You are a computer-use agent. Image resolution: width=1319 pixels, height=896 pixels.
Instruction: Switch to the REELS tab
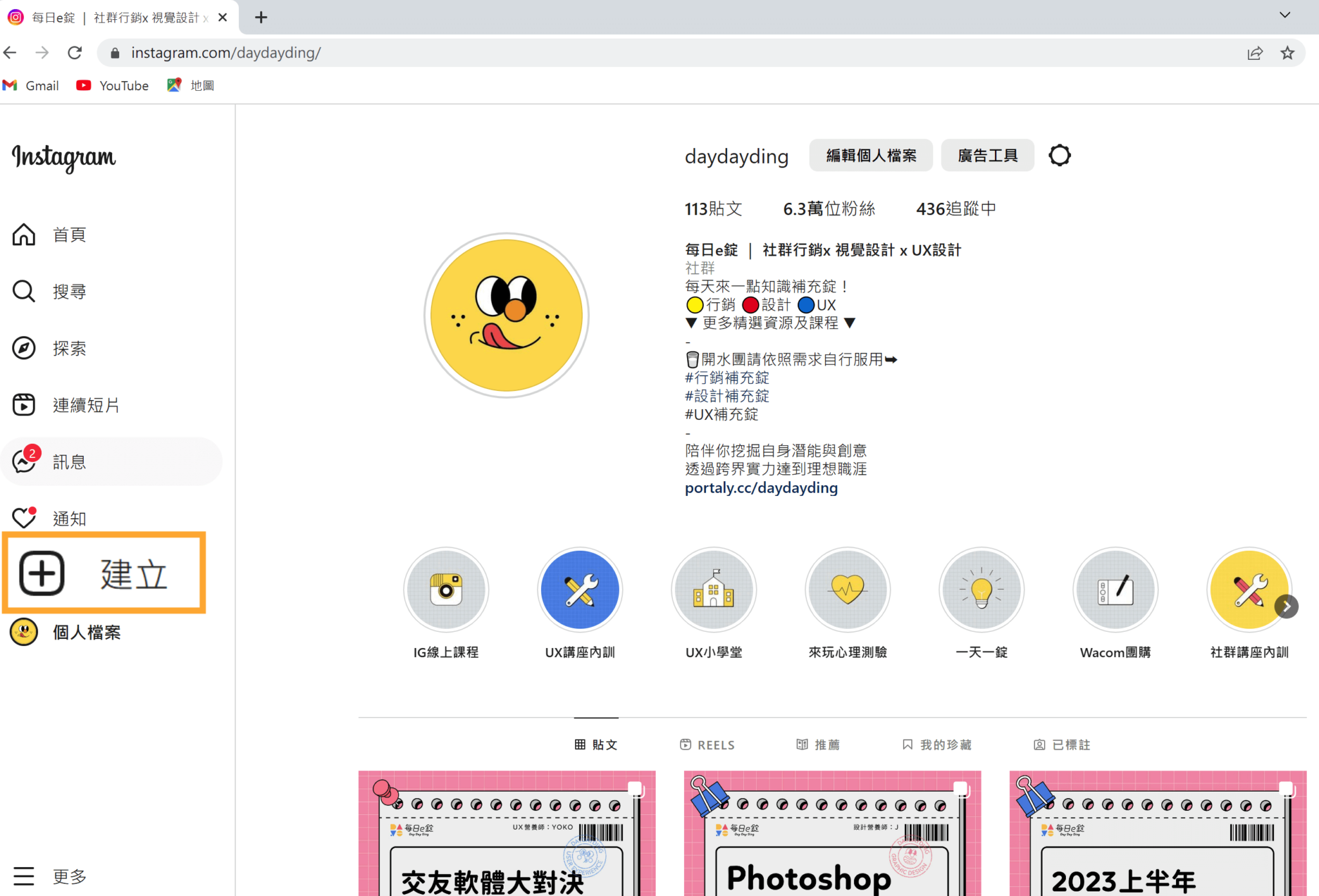tap(707, 745)
